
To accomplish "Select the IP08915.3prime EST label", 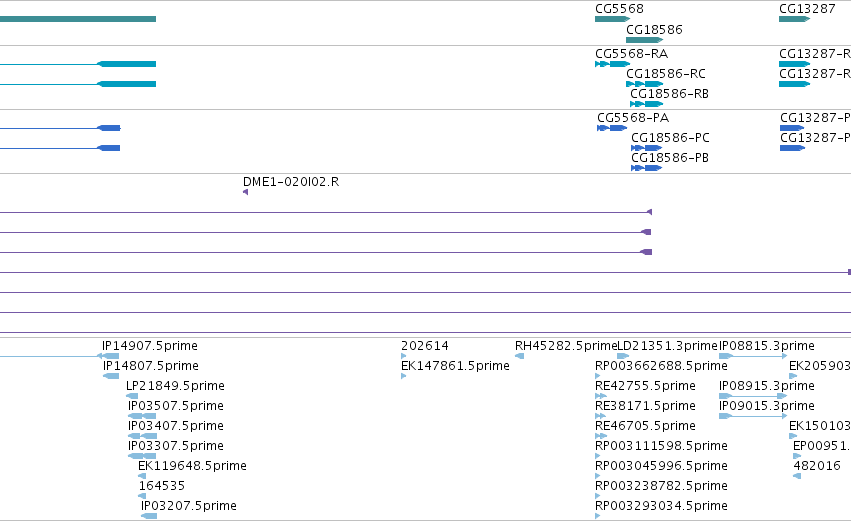I will point(767,386).
